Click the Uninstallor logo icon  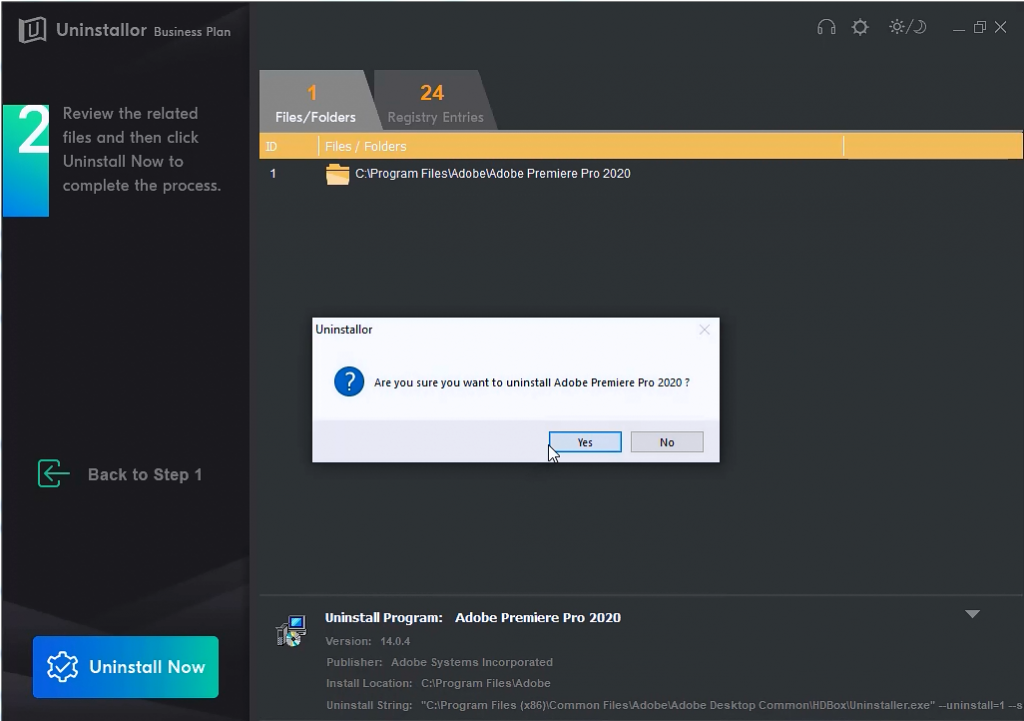click(x=32, y=30)
